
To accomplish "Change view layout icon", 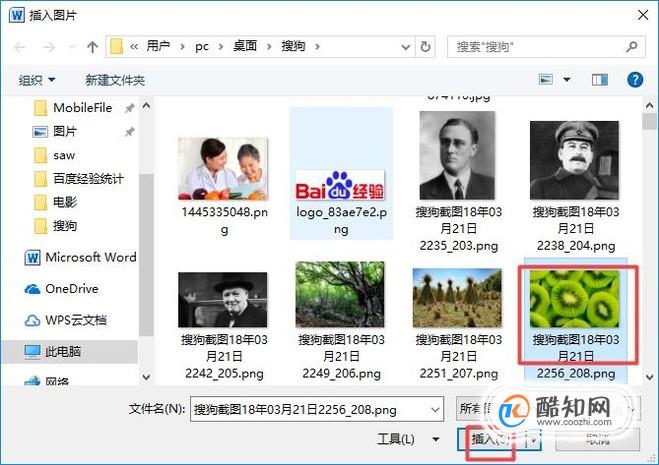I will (x=546, y=79).
